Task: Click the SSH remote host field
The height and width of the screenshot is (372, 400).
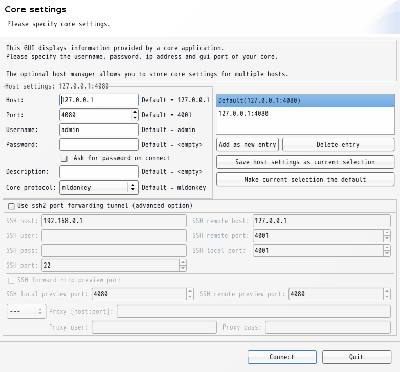Action: (322, 221)
